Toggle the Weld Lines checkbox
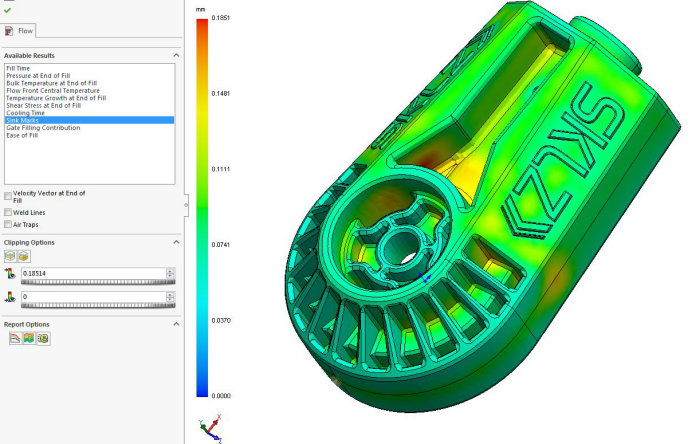 (9, 212)
